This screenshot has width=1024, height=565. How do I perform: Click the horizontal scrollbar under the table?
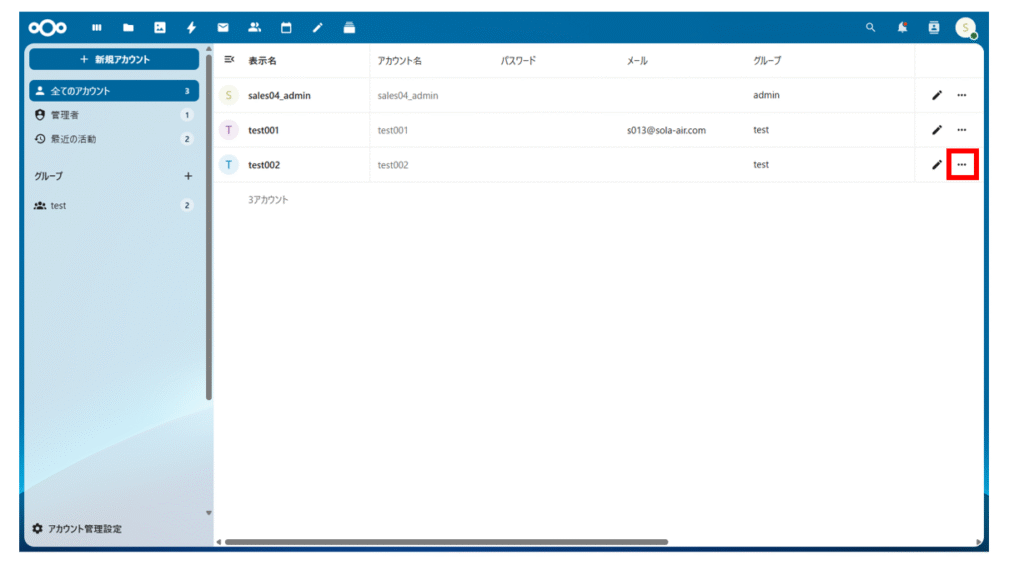[x=445, y=542]
